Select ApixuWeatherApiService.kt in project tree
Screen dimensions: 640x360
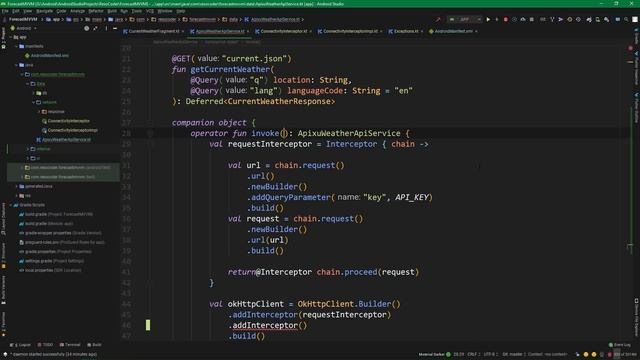point(63,140)
